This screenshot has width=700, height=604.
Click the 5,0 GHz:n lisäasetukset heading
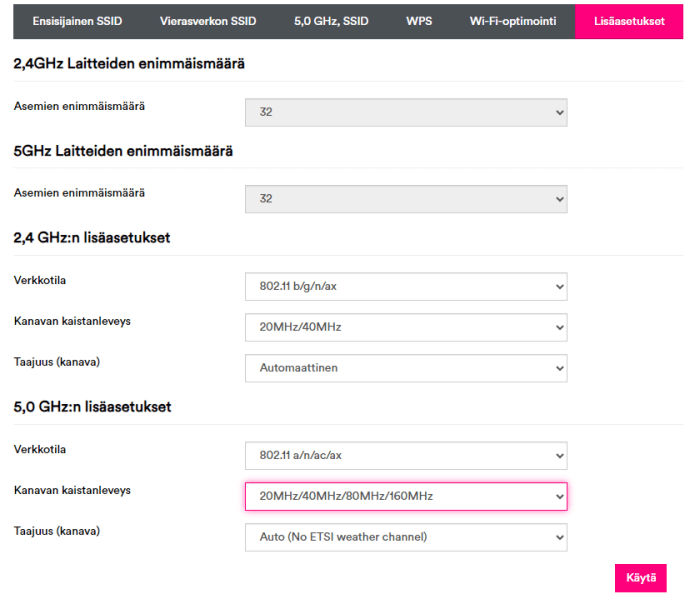coord(92,407)
